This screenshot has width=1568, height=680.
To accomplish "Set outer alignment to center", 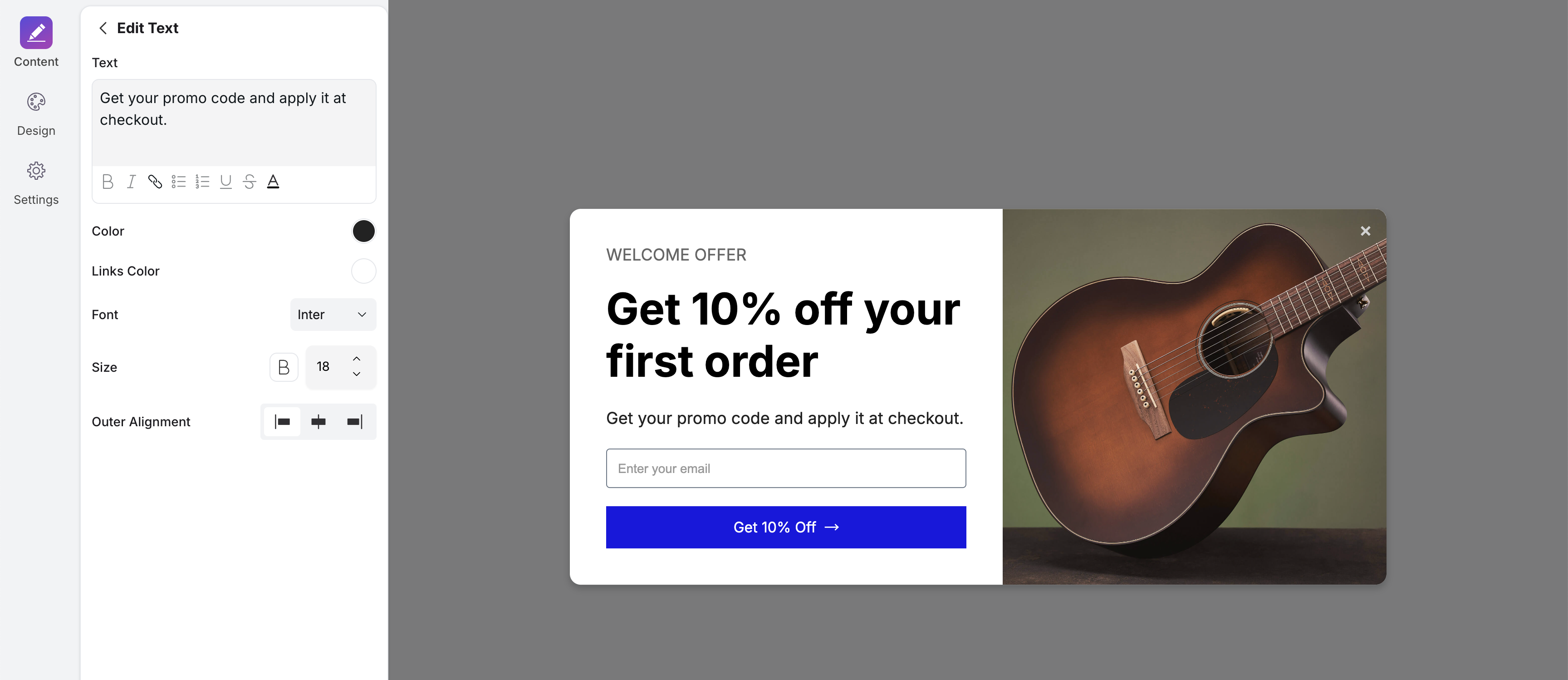I will [x=318, y=421].
